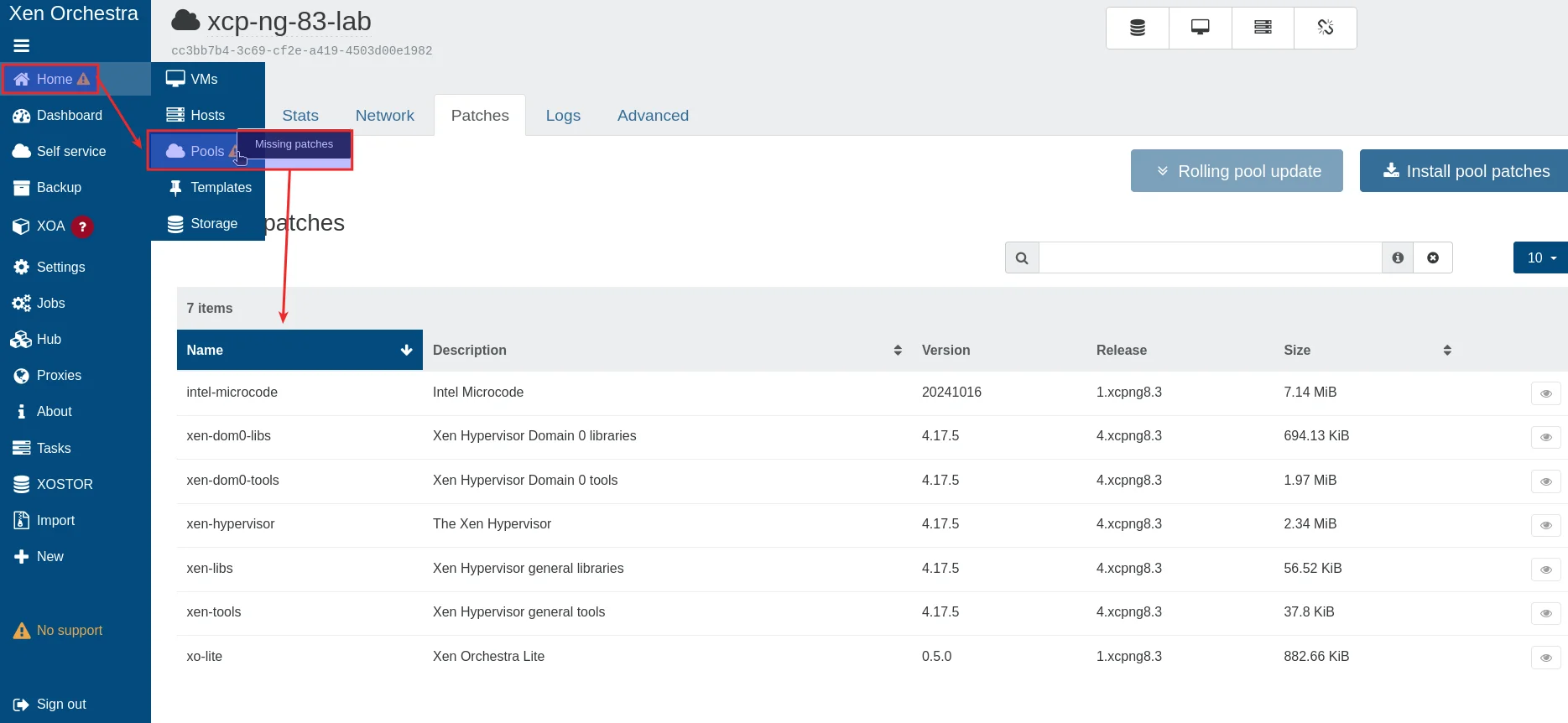Select Hosts in Home submenu

208,116
